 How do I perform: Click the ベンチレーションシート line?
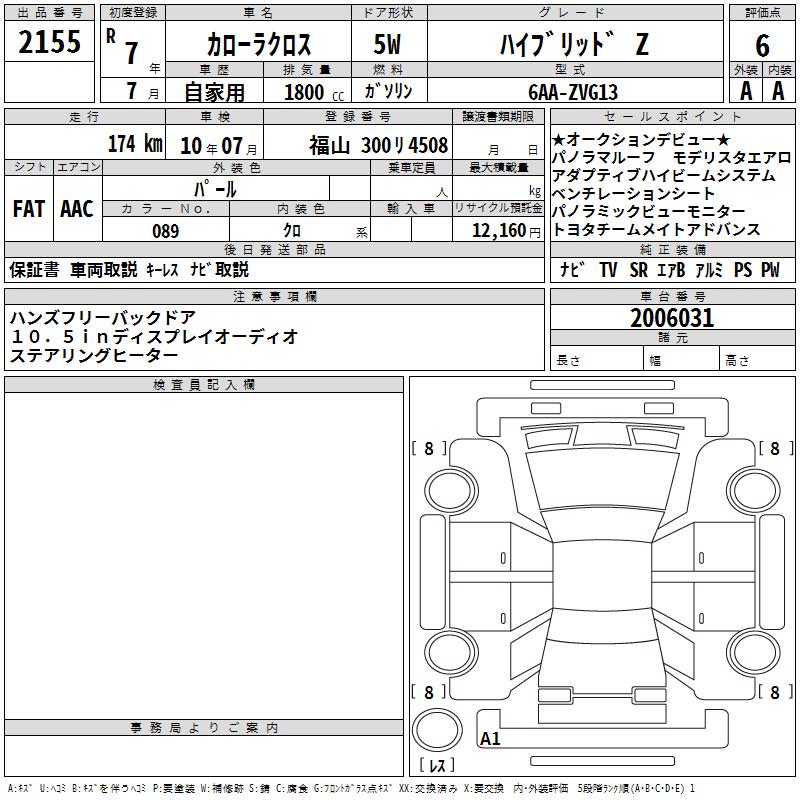click(634, 193)
